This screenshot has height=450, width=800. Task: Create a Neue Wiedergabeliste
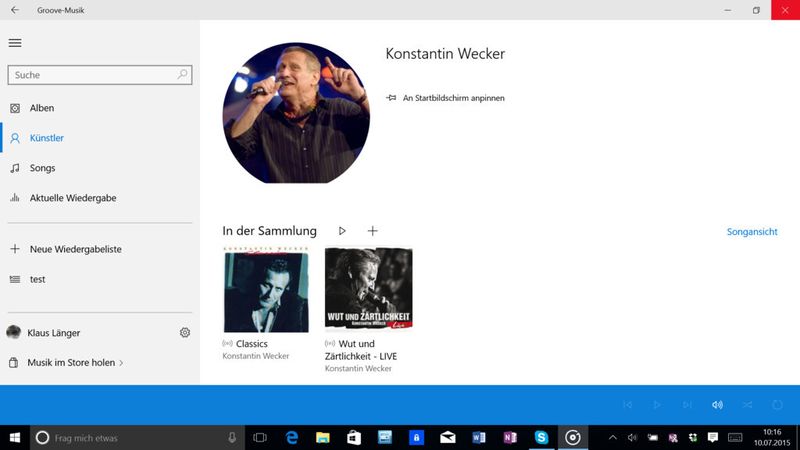pos(76,249)
